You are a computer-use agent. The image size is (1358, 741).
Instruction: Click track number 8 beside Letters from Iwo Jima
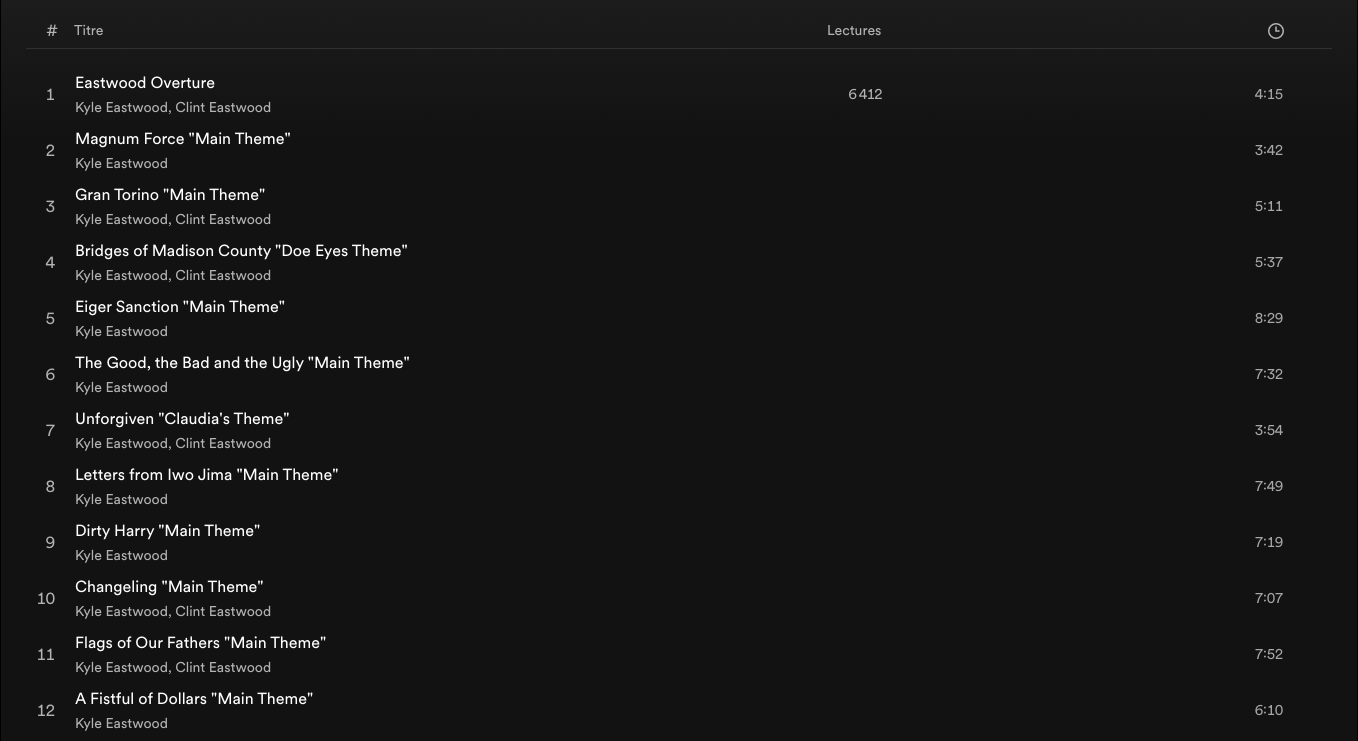click(x=50, y=486)
